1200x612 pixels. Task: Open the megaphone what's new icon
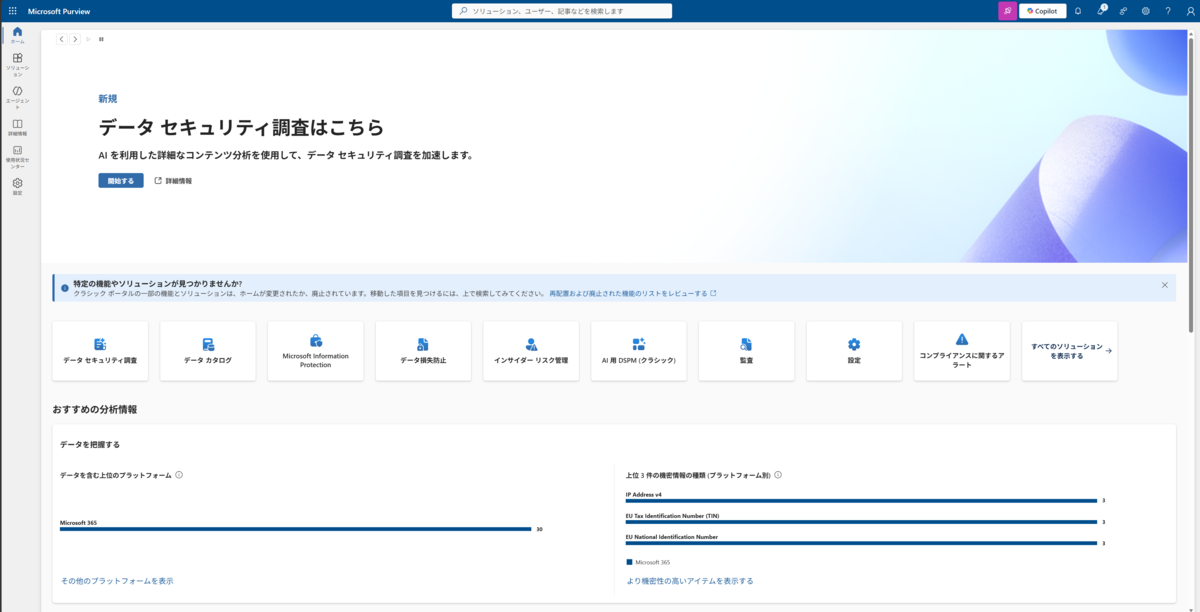pos(1101,11)
